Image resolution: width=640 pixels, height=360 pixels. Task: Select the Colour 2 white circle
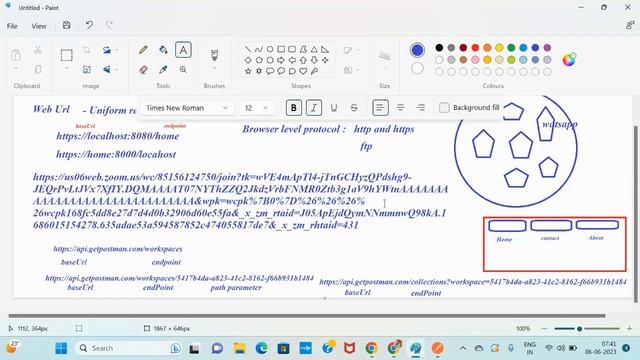click(417, 69)
